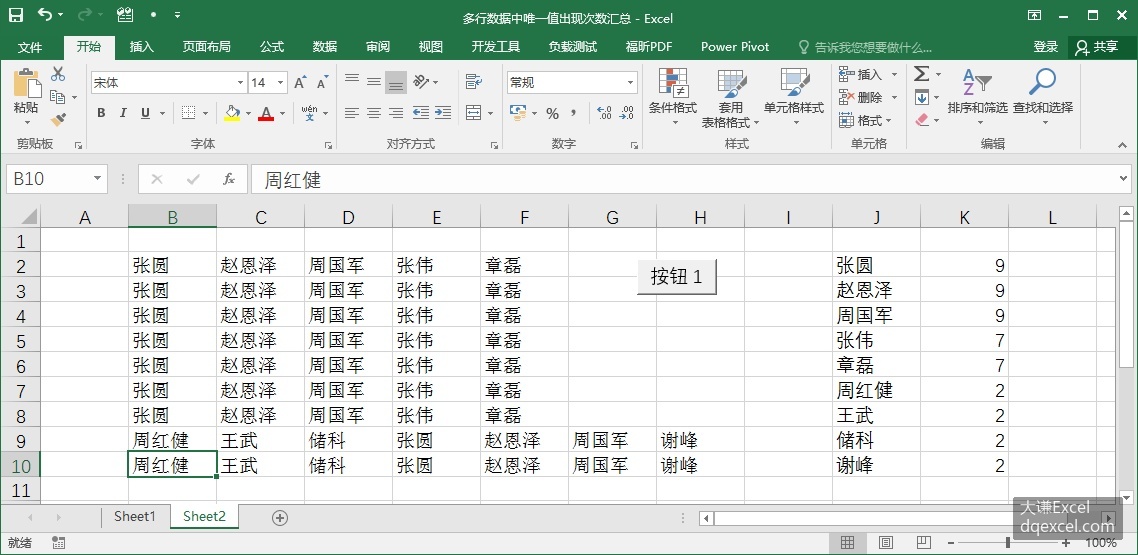Viewport: 1138px width, 555px height.
Task: Open Conditional Formatting (条件格式)
Action: (673, 97)
